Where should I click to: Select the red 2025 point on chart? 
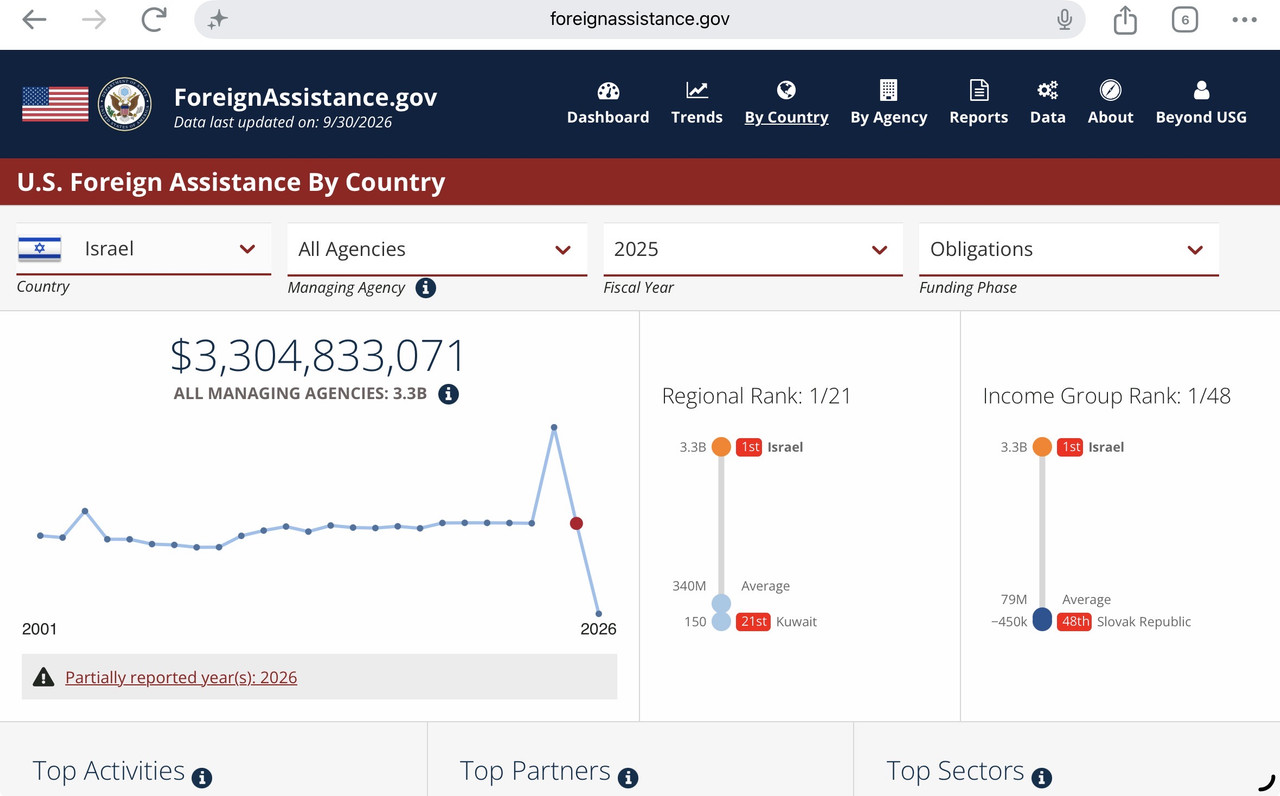[x=576, y=523]
